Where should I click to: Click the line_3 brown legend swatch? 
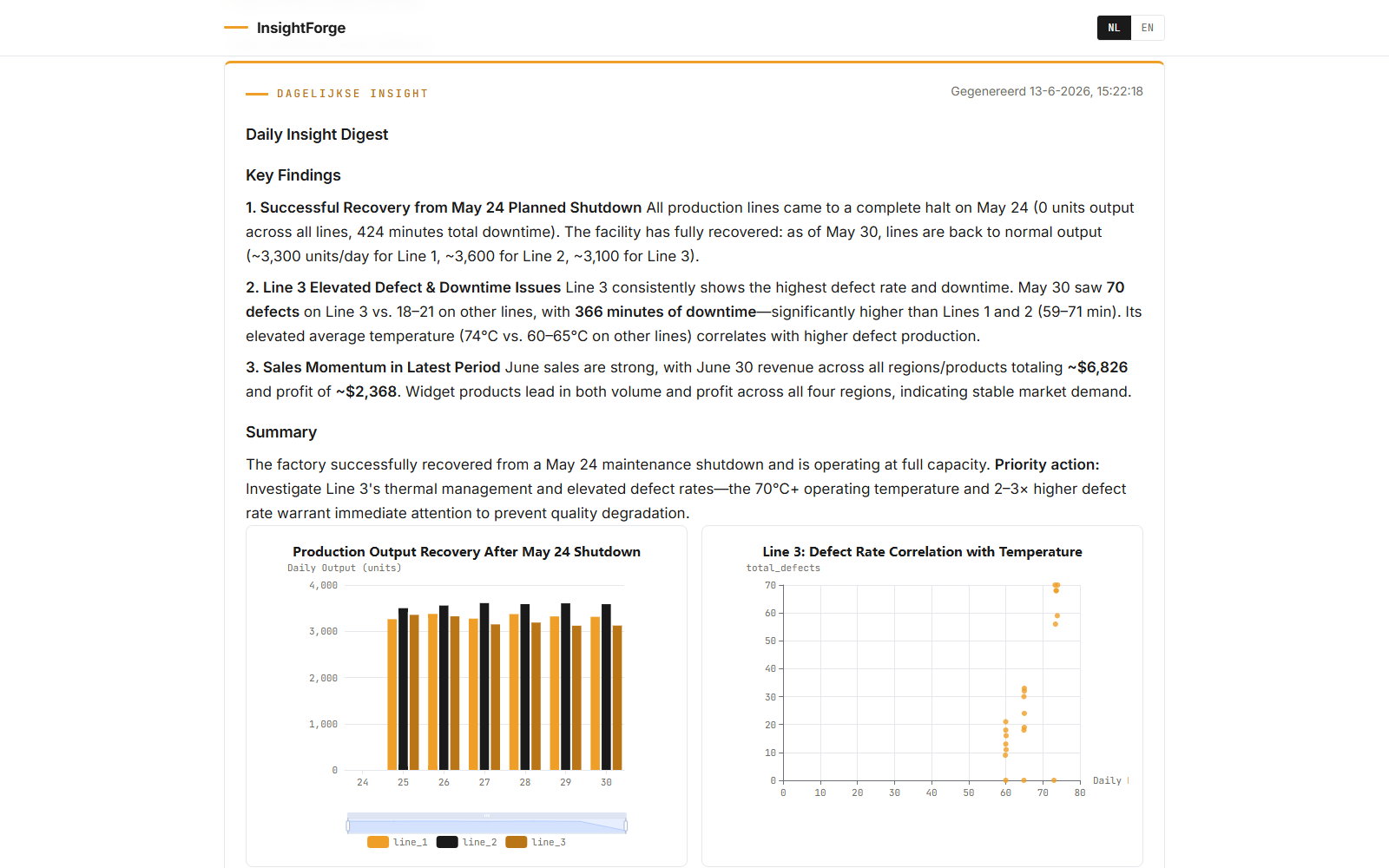[x=517, y=842]
